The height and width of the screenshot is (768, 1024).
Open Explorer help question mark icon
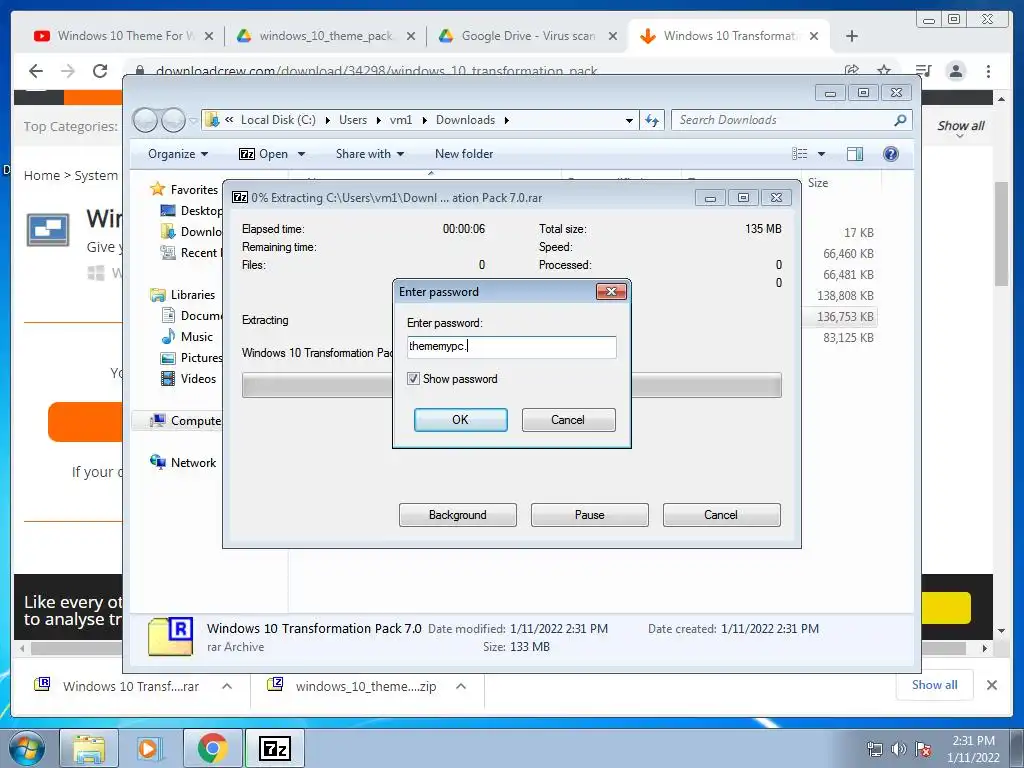click(x=890, y=153)
